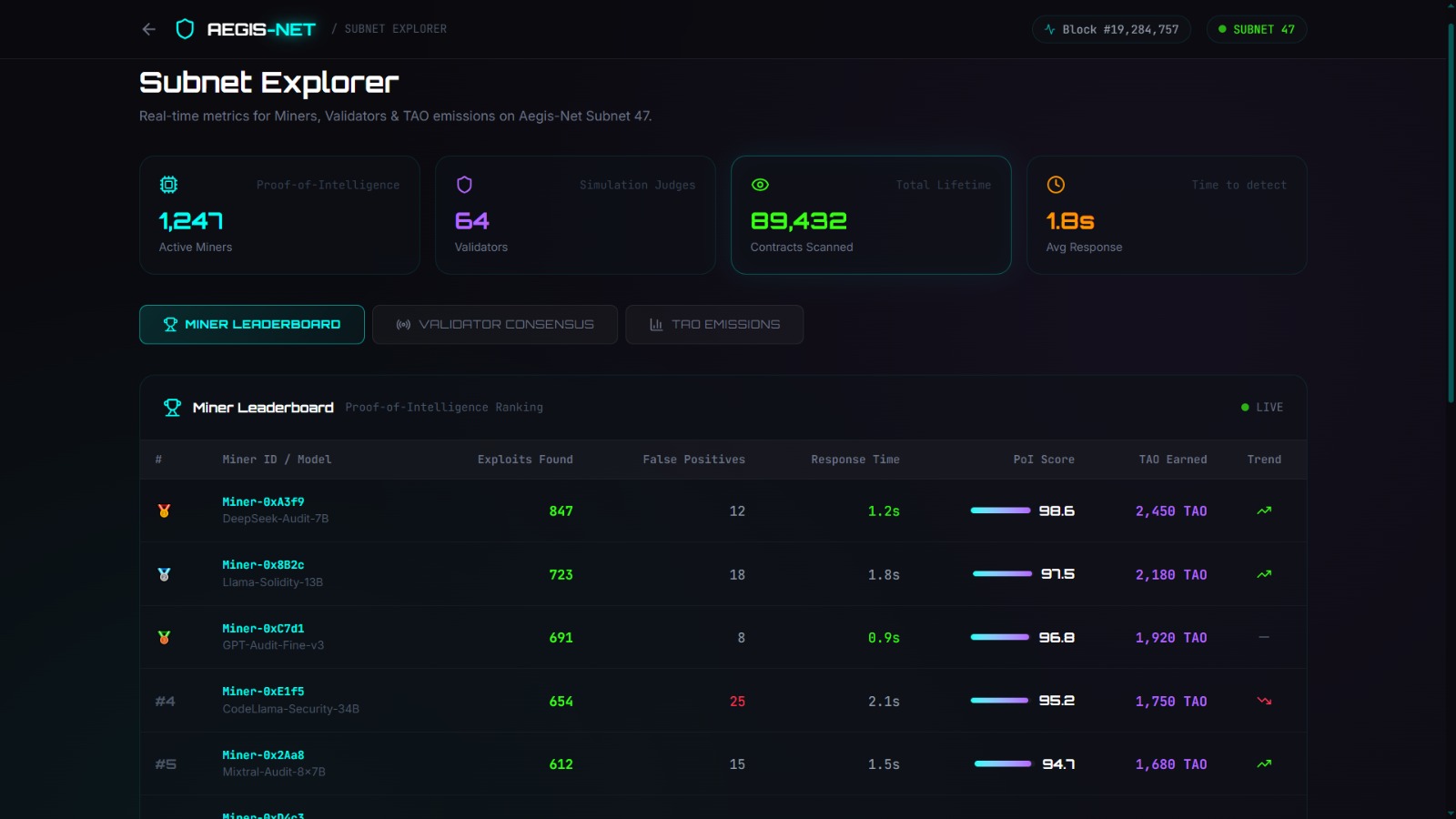This screenshot has height=819, width=1456.
Task: Click the back arrow icon
Action: click(x=149, y=29)
